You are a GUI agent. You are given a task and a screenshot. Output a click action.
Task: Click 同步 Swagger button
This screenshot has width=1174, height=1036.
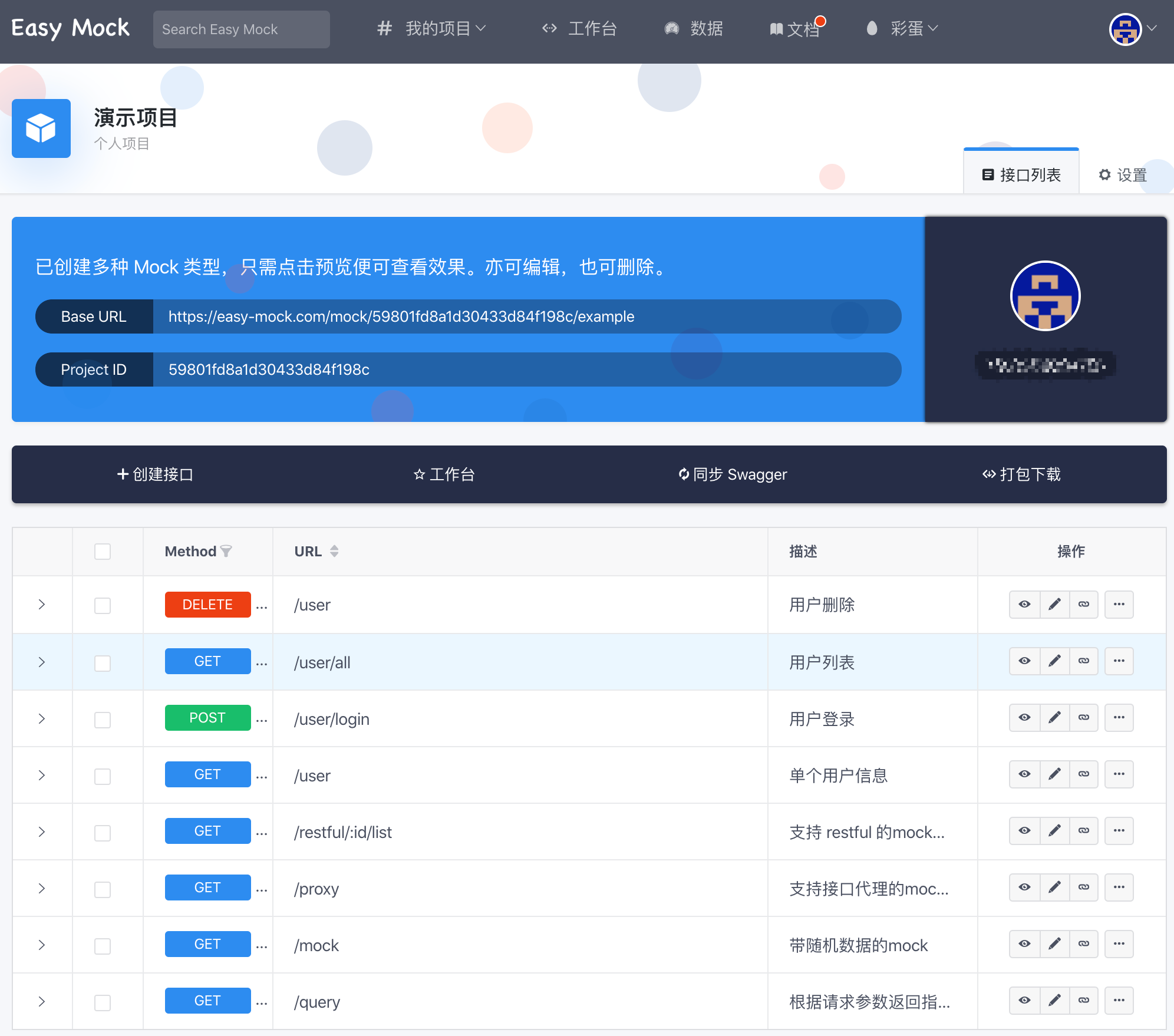733,474
